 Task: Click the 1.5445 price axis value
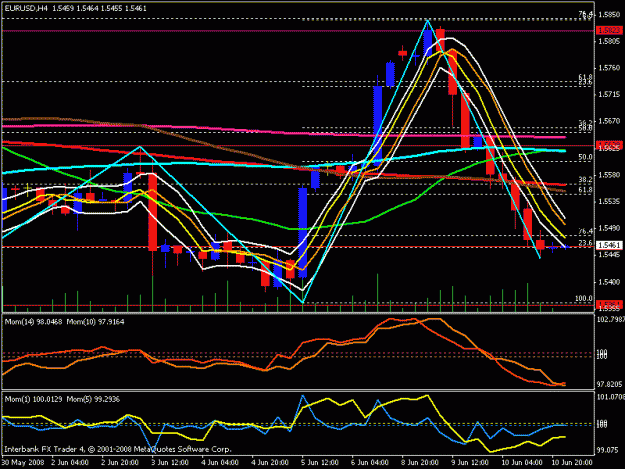tap(609, 255)
